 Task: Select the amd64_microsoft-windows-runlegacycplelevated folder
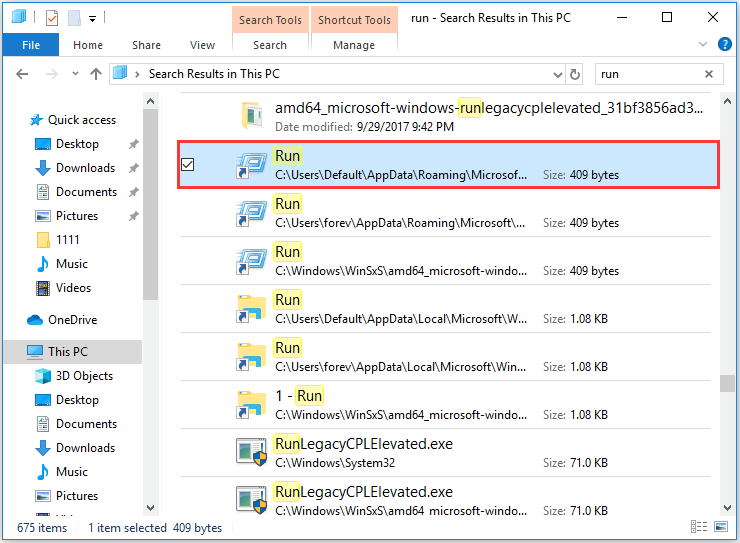(446, 117)
